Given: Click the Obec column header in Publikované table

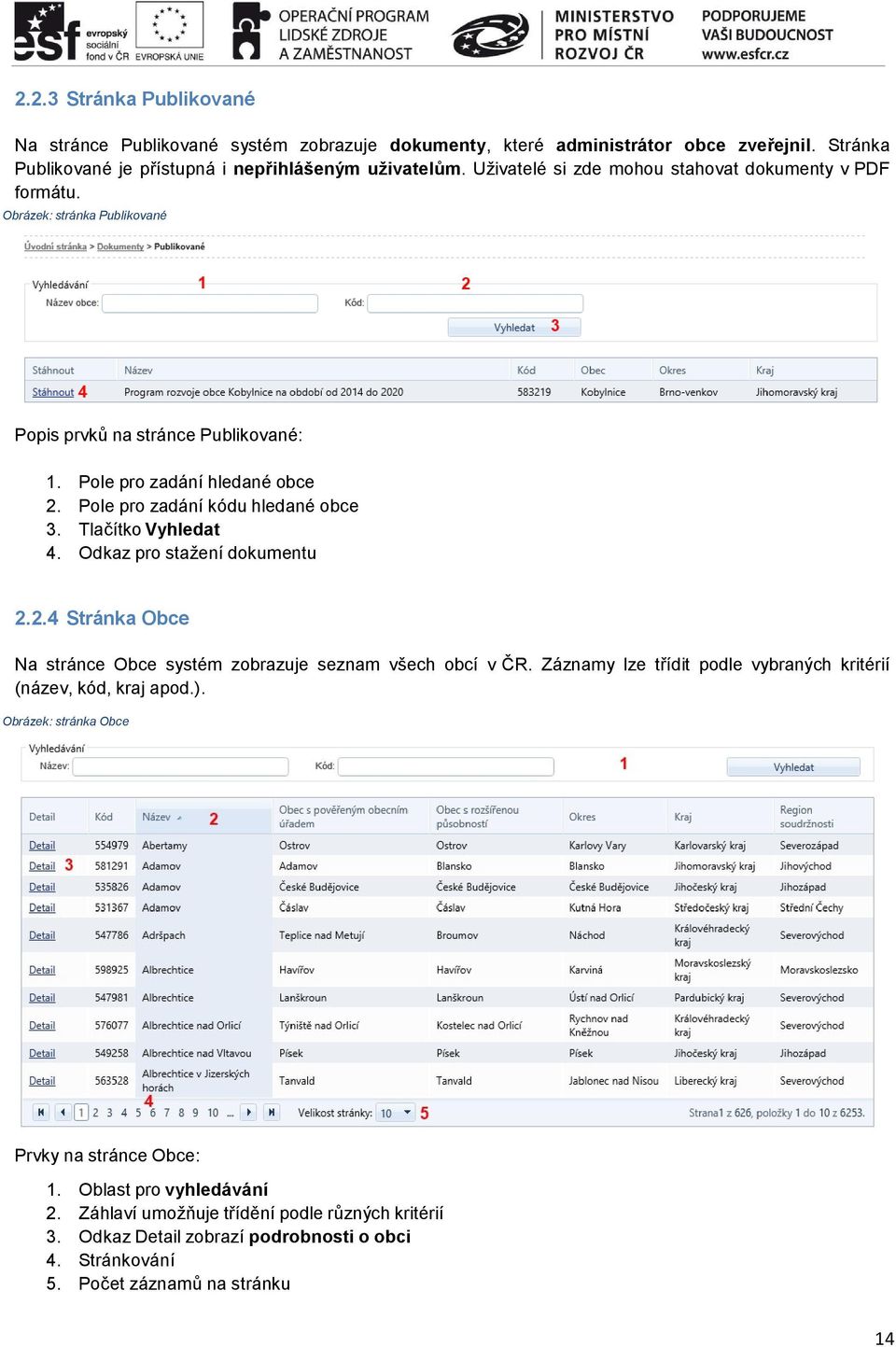Looking at the screenshot, I should pyautogui.click(x=593, y=371).
